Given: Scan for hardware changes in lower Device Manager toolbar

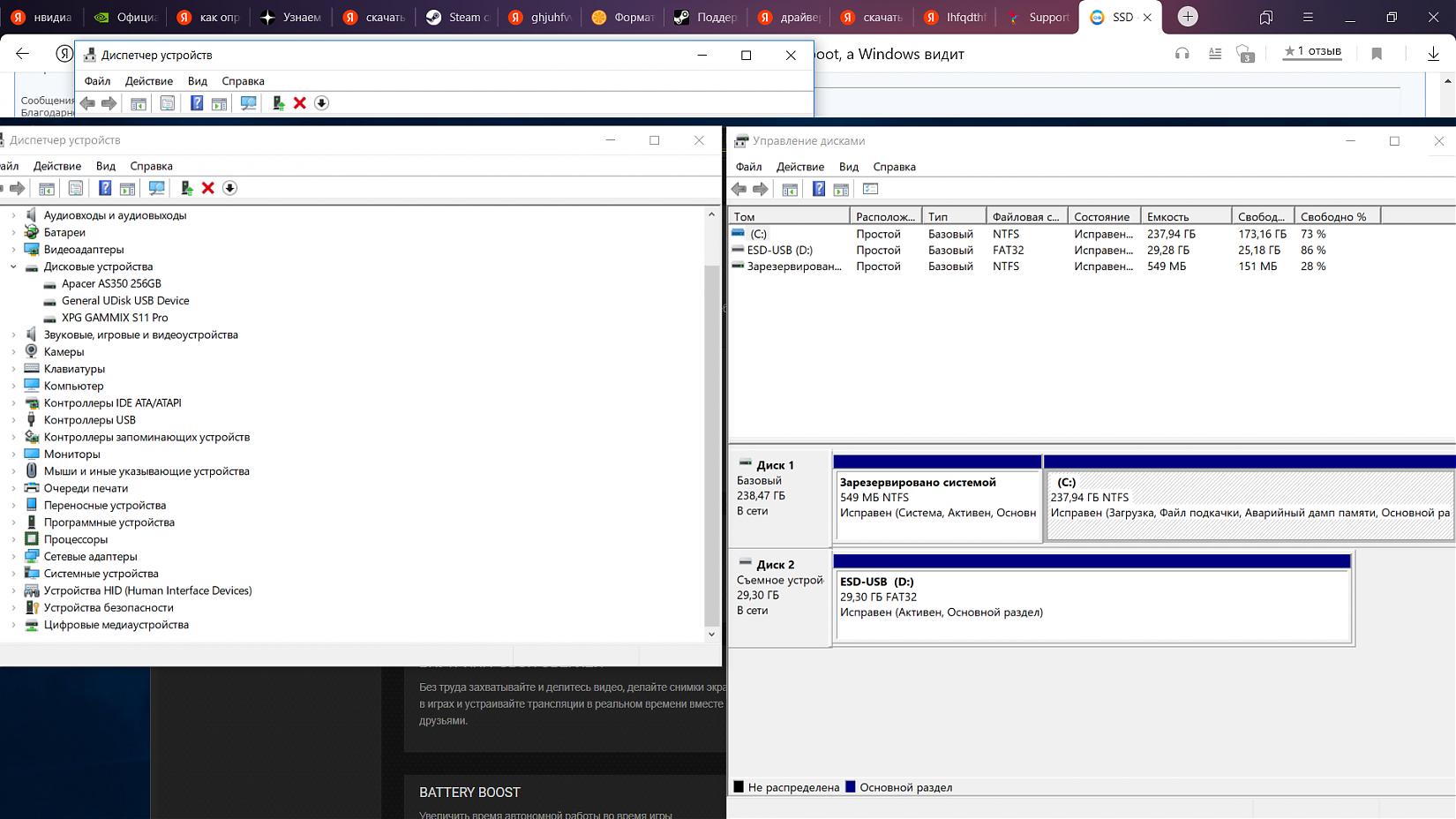Looking at the screenshot, I should tap(157, 188).
